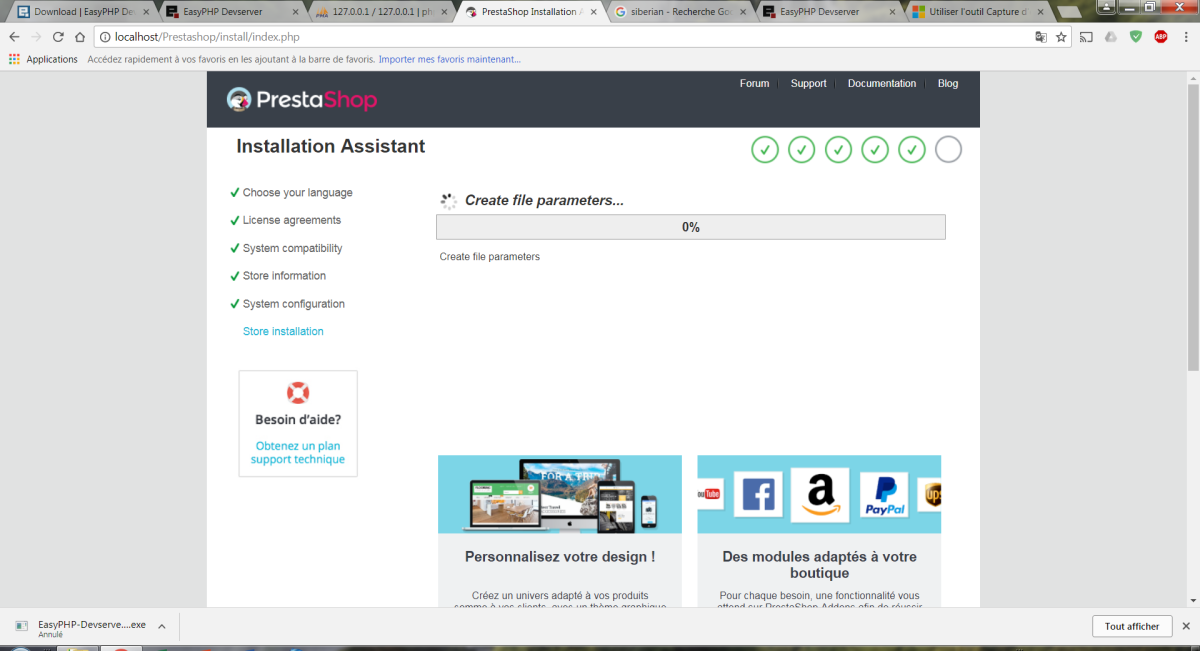Click Des modules adaptés à votre boutique heading
Viewport: 1200px width, 651px height.
tap(820, 565)
